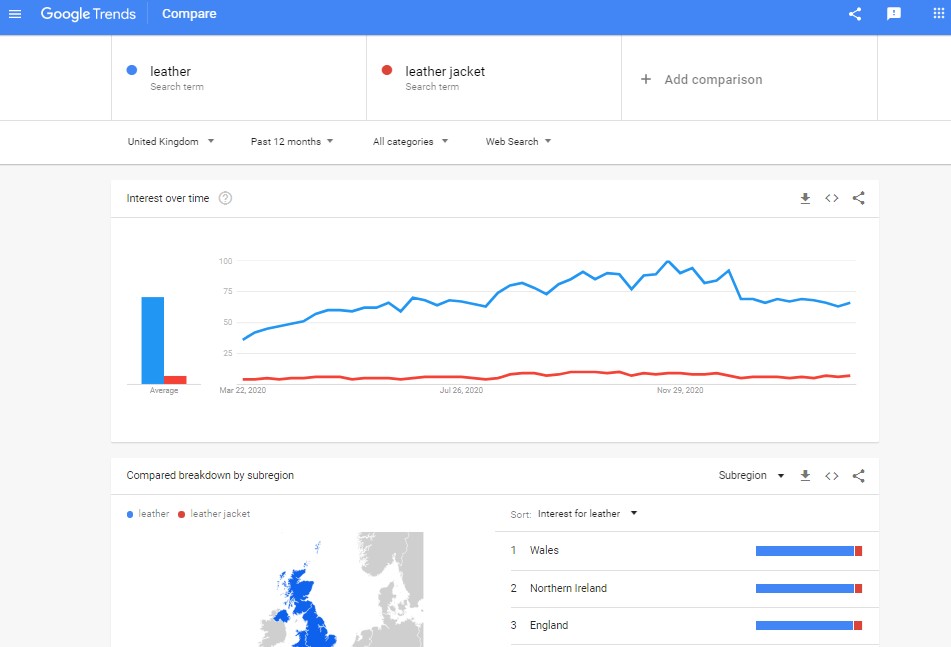Viewport: 951px width, 647px height.
Task: Open the Past 12 months time filter
Action: click(292, 142)
